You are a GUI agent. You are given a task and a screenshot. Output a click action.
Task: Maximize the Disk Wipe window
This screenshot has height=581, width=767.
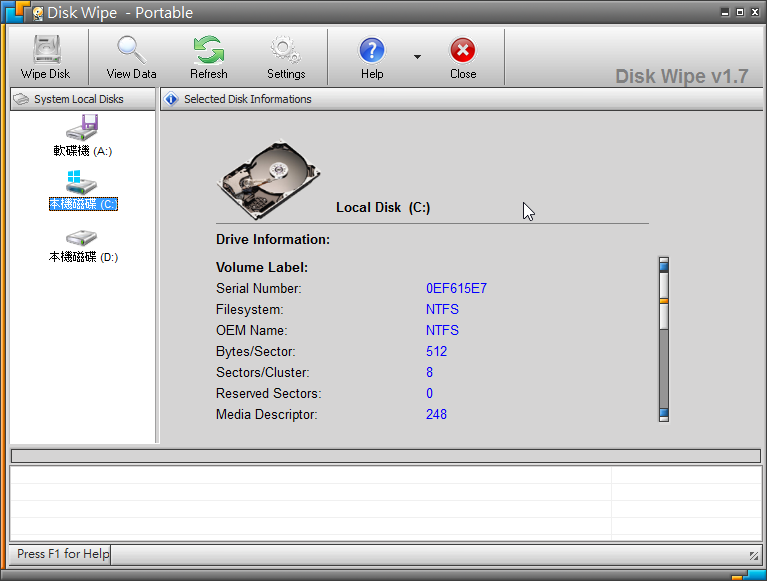pos(739,12)
